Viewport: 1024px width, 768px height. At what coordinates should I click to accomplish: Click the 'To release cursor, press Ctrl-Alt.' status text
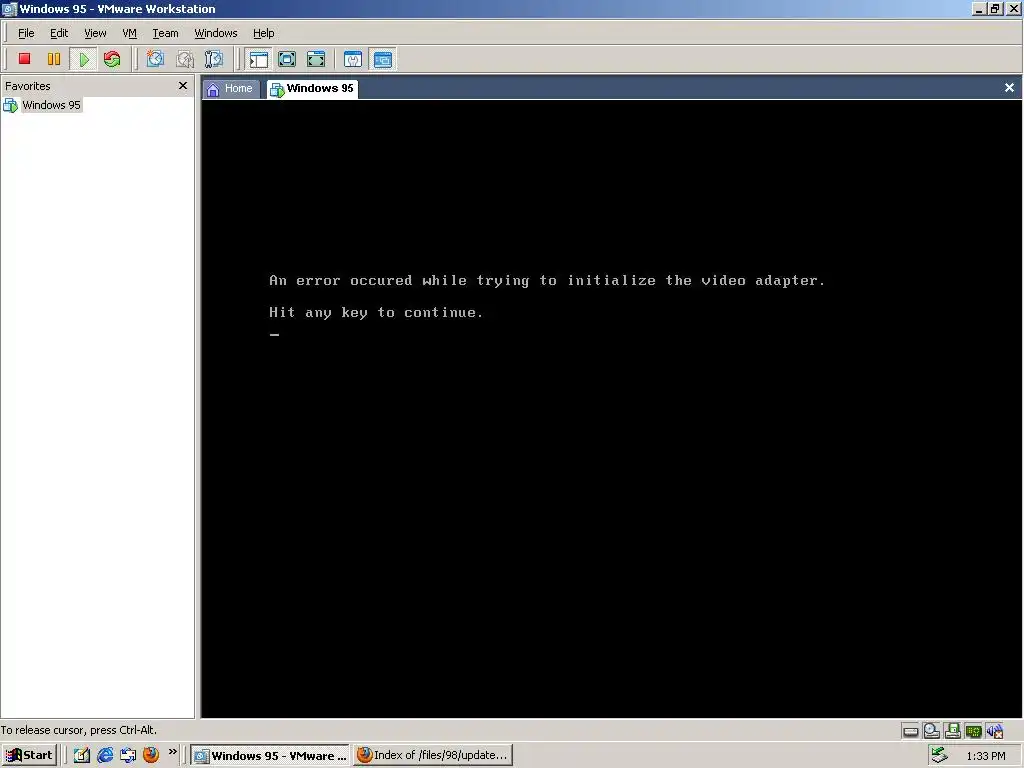[78, 730]
